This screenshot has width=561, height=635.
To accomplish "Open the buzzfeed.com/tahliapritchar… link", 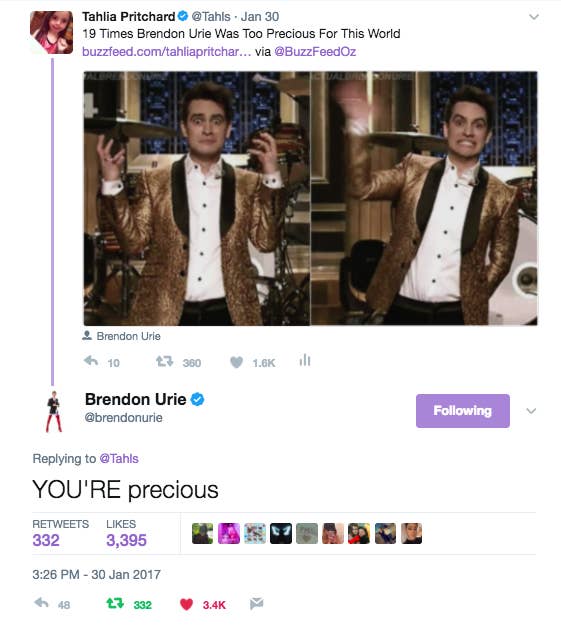I will point(166,52).
